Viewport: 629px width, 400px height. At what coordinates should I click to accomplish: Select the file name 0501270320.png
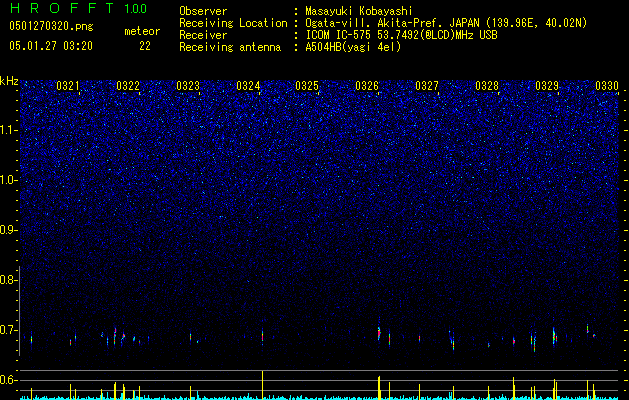51,27
